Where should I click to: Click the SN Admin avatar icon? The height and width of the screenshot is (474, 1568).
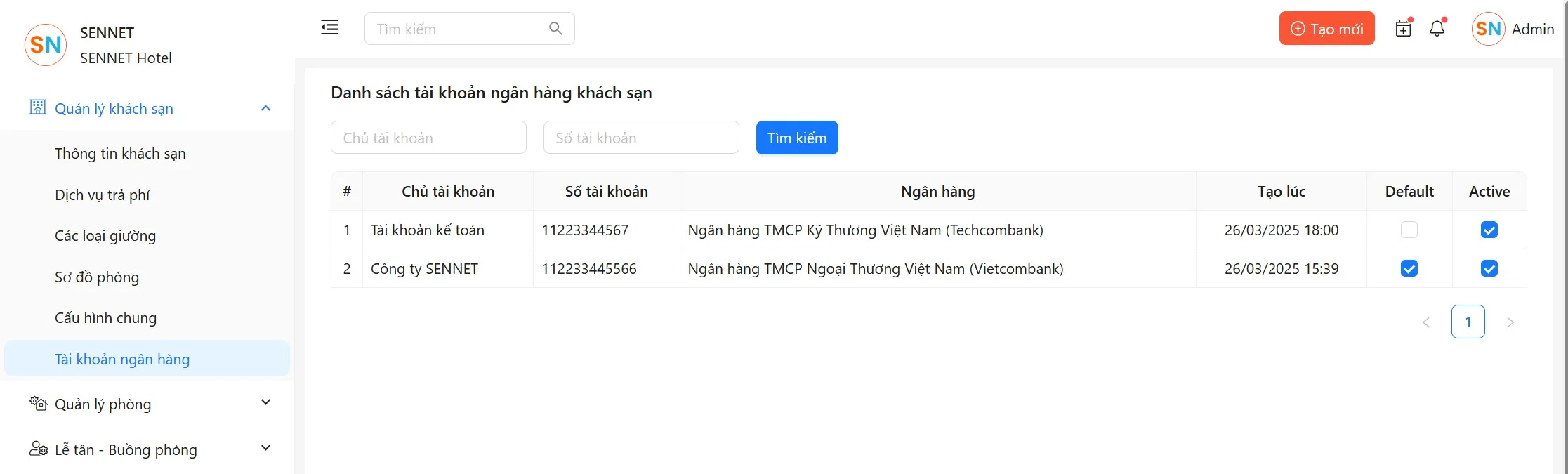(1488, 29)
